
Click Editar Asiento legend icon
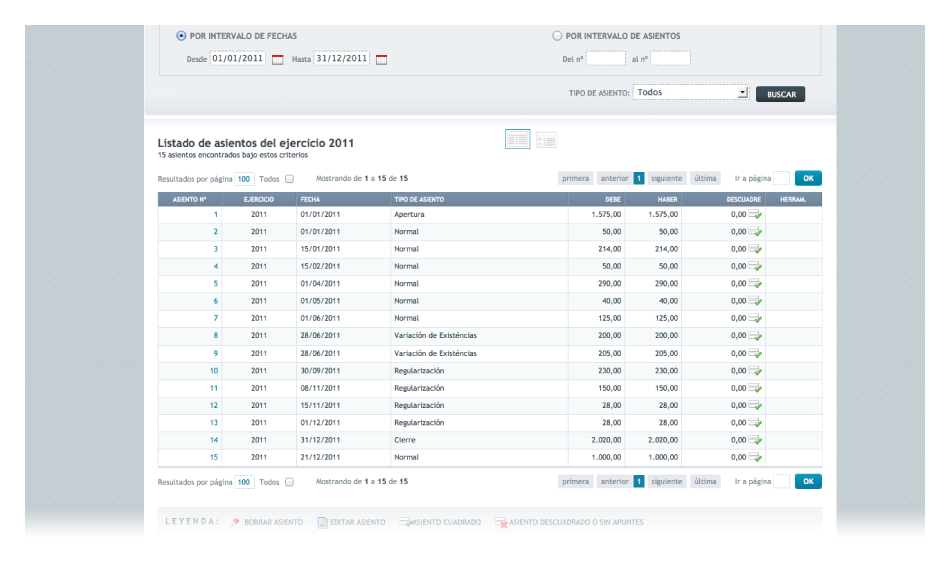322,522
